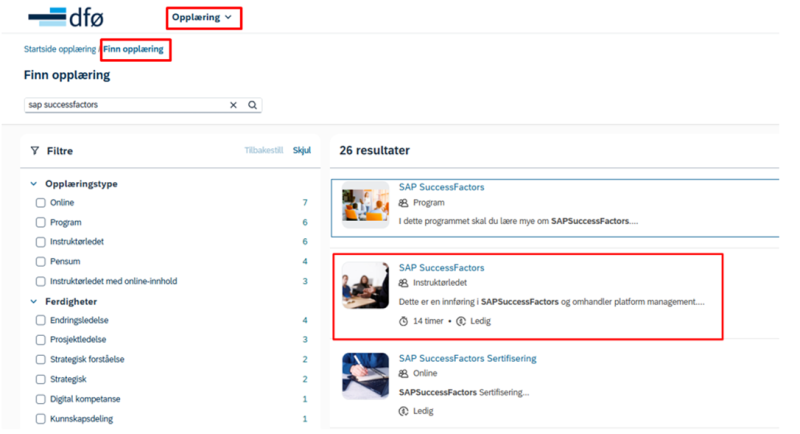Check the Online training type checkbox
This screenshot has height=434, width=800.
tap(40, 203)
